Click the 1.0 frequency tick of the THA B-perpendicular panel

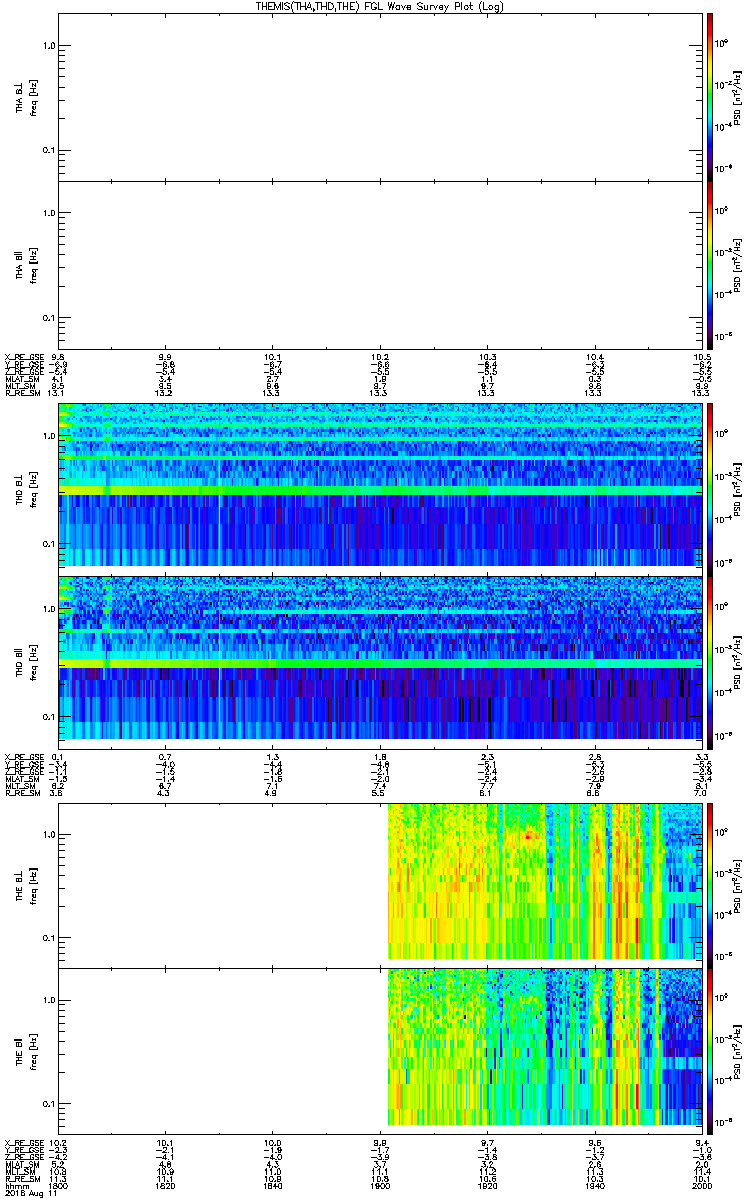(48, 46)
